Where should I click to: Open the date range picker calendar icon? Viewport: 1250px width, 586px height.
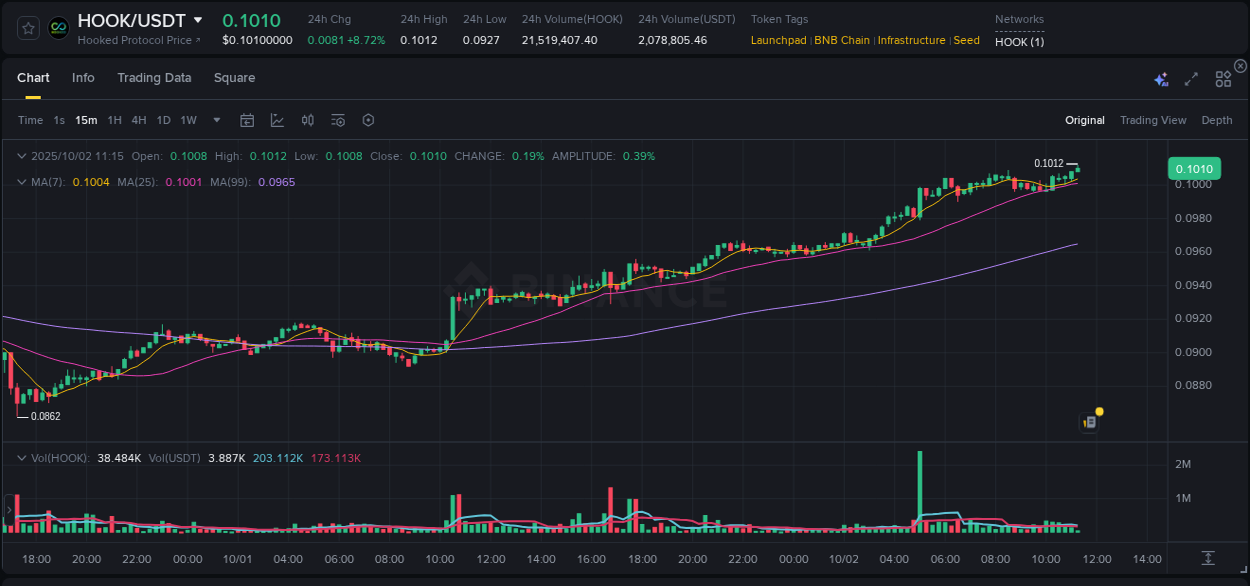[x=247, y=119]
